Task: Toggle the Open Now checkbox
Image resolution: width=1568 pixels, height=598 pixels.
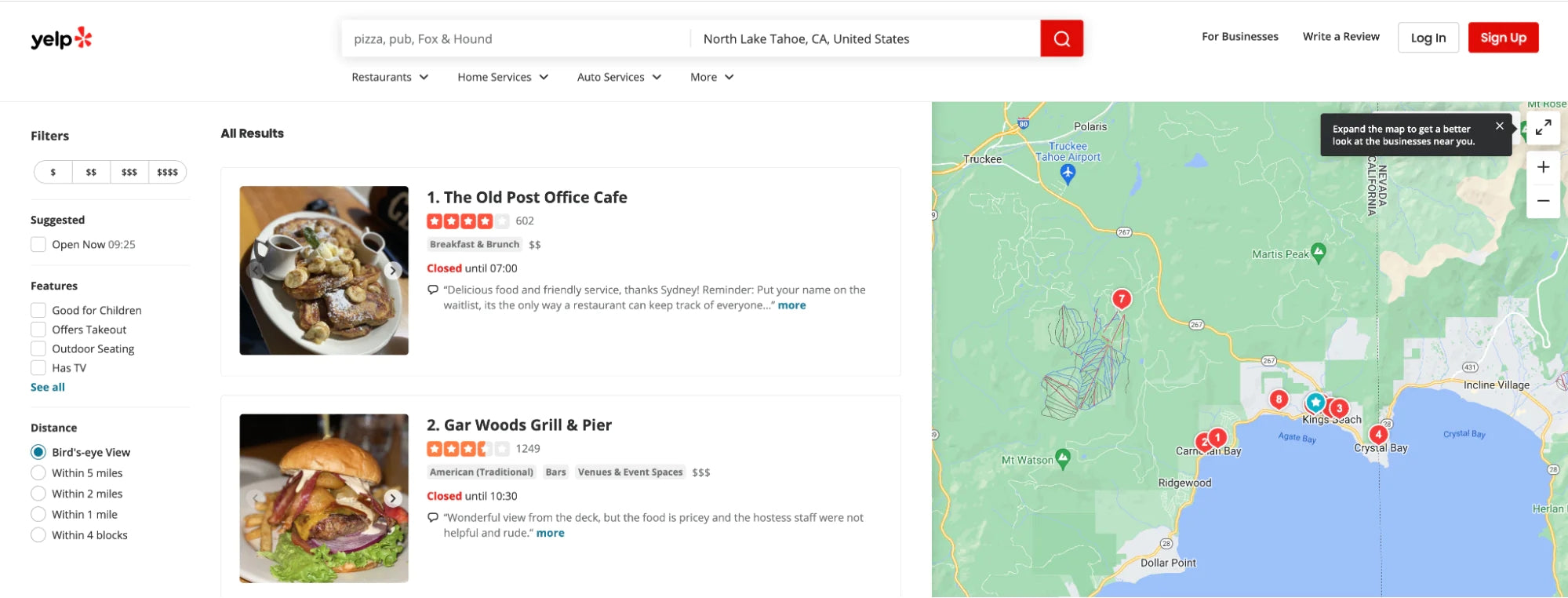Action: click(x=38, y=244)
